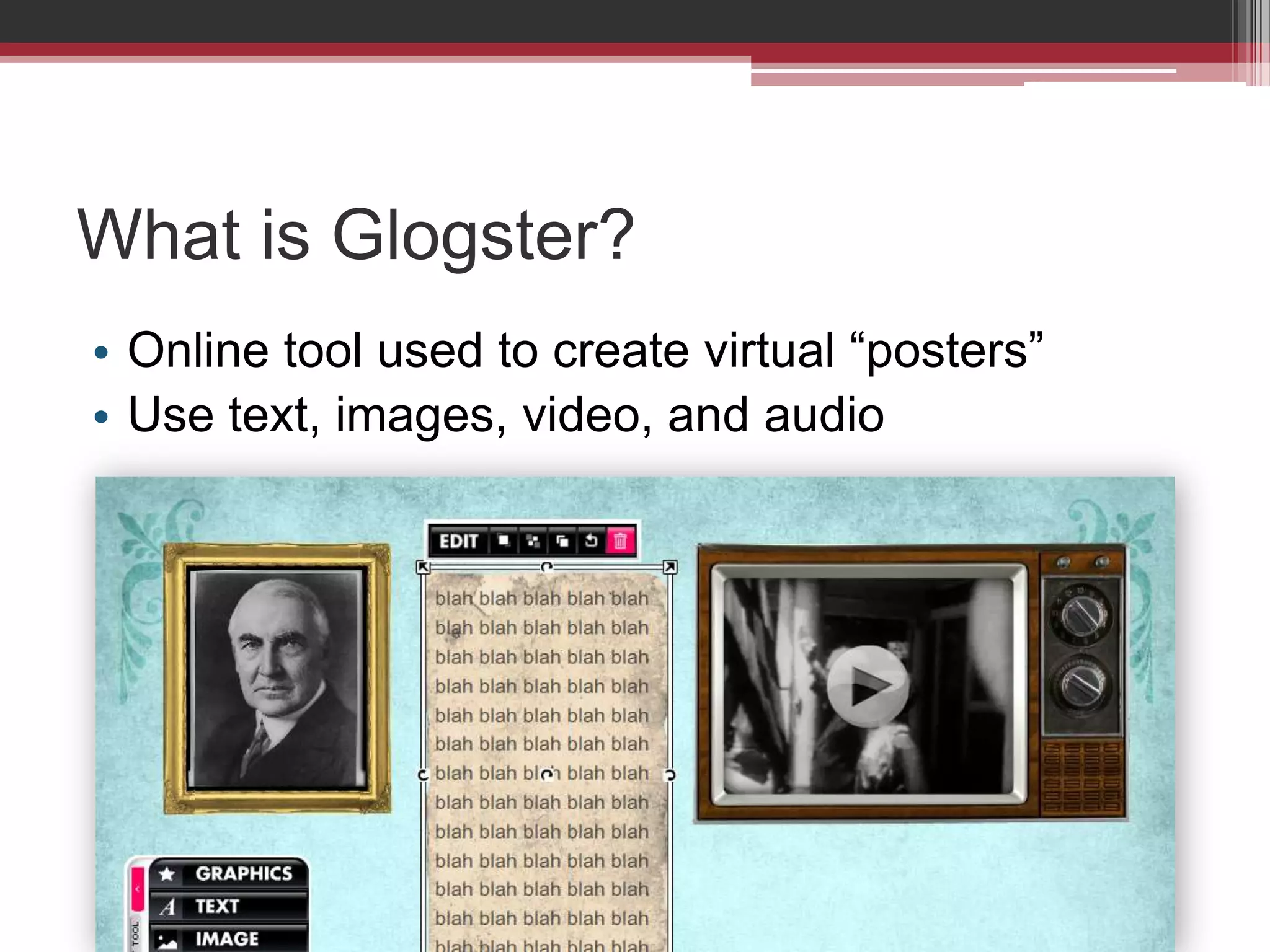Screen dimensions: 1270x952
Task: Click the top-right resize corner handle
Action: pos(670,566)
